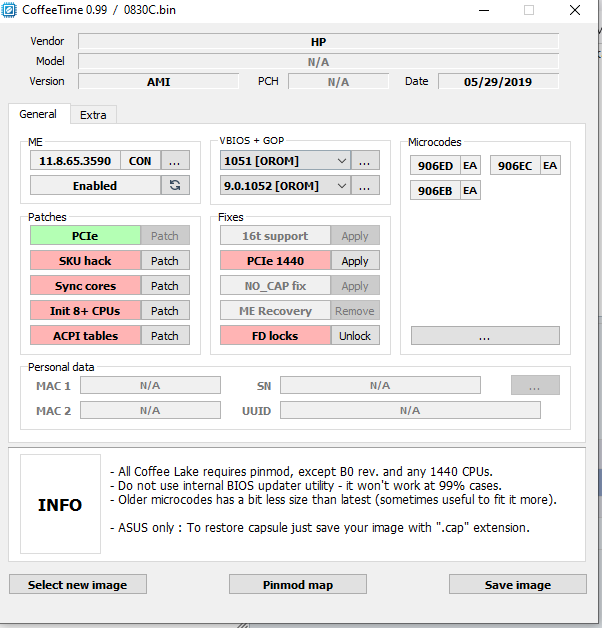602x628 pixels.
Task: Click the UUID field
Action: (410, 411)
